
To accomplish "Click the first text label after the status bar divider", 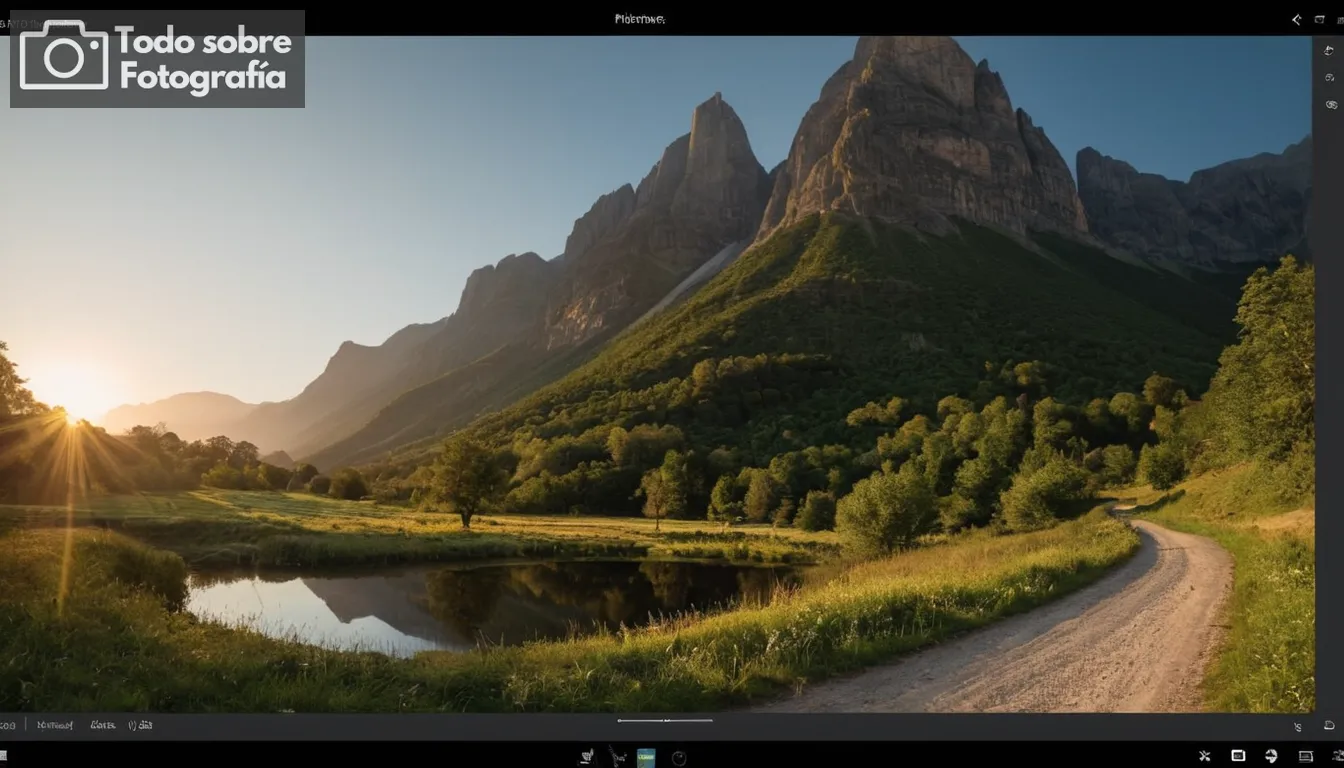I will 55,725.
